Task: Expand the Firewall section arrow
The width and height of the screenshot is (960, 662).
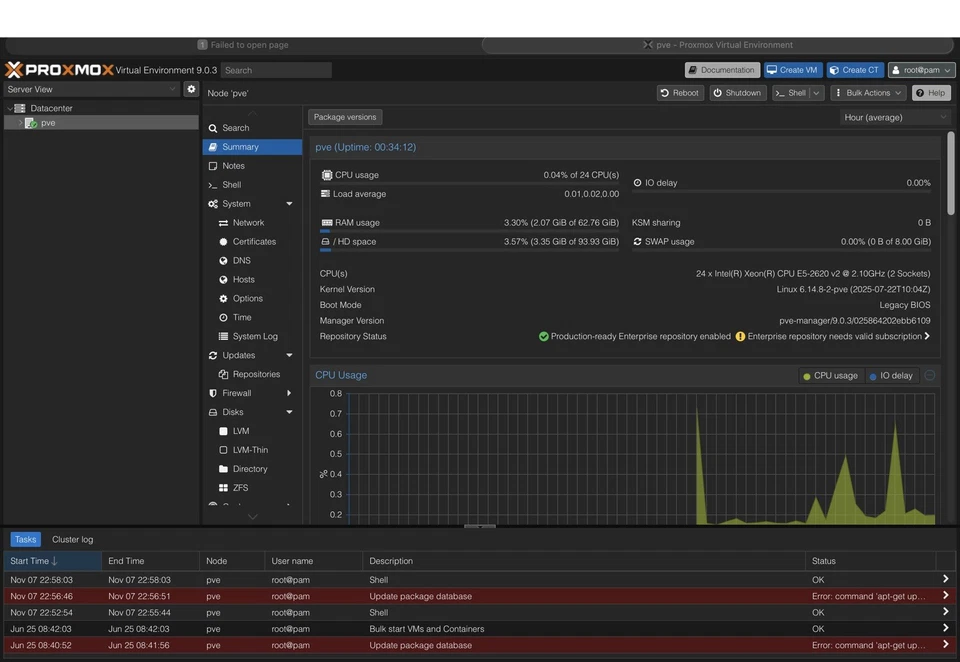Action: point(289,394)
